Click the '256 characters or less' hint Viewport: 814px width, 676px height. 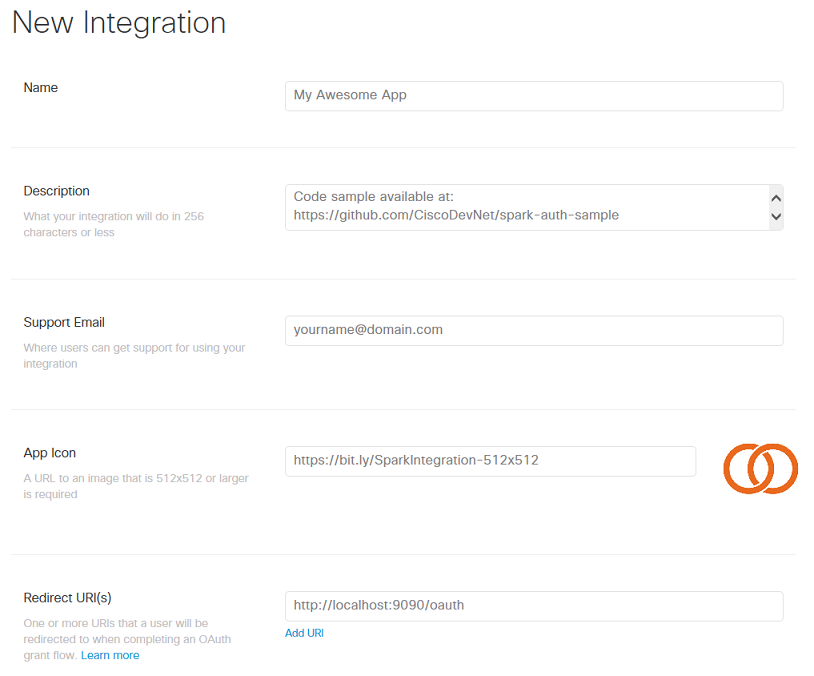pyautogui.click(x=114, y=224)
